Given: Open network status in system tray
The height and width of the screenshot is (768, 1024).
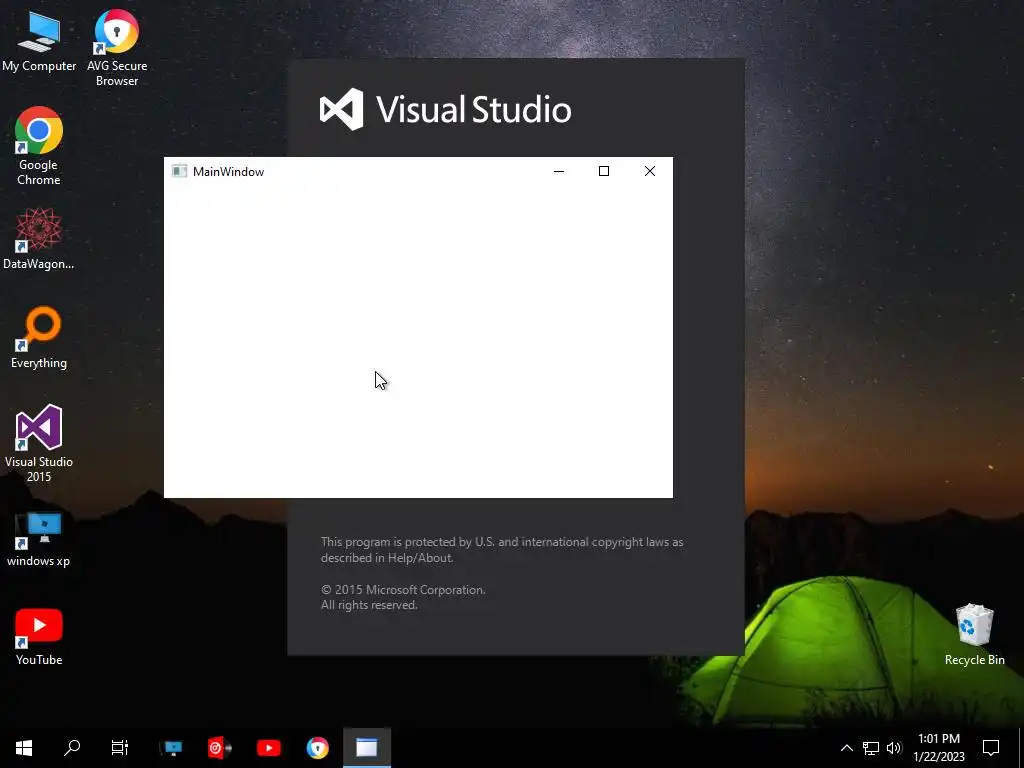Looking at the screenshot, I should tap(871, 748).
